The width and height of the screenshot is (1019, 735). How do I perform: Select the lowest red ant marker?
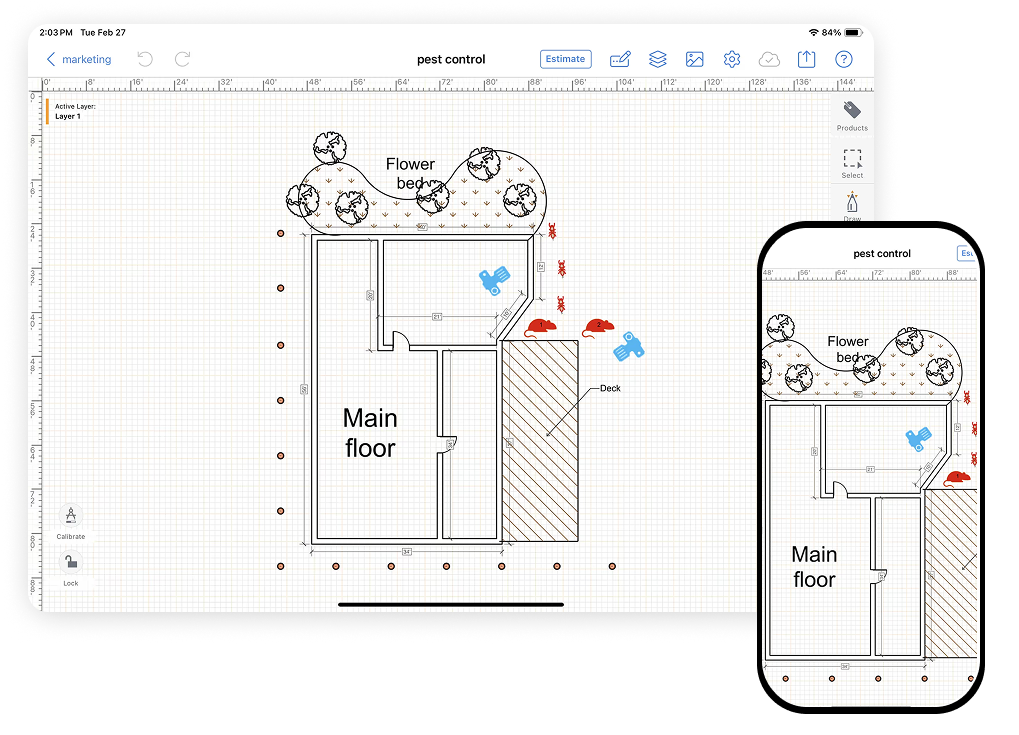[x=561, y=304]
